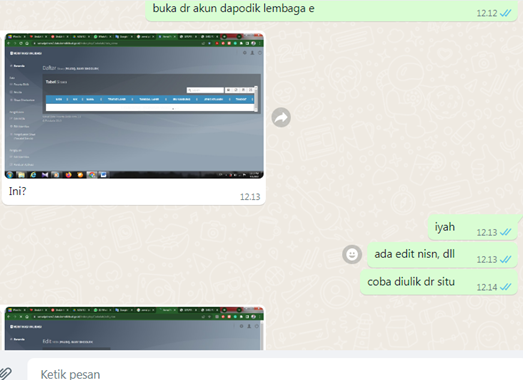Open the first screenshot captioned 'Ini?'

click(x=134, y=106)
